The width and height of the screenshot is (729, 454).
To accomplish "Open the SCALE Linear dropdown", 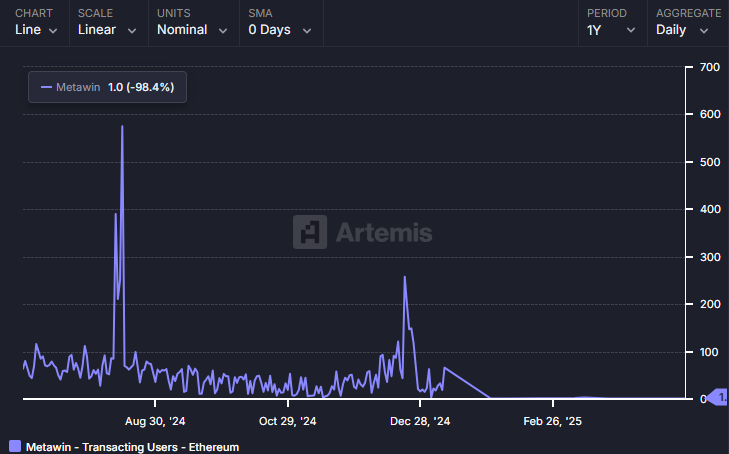I will click(x=107, y=30).
